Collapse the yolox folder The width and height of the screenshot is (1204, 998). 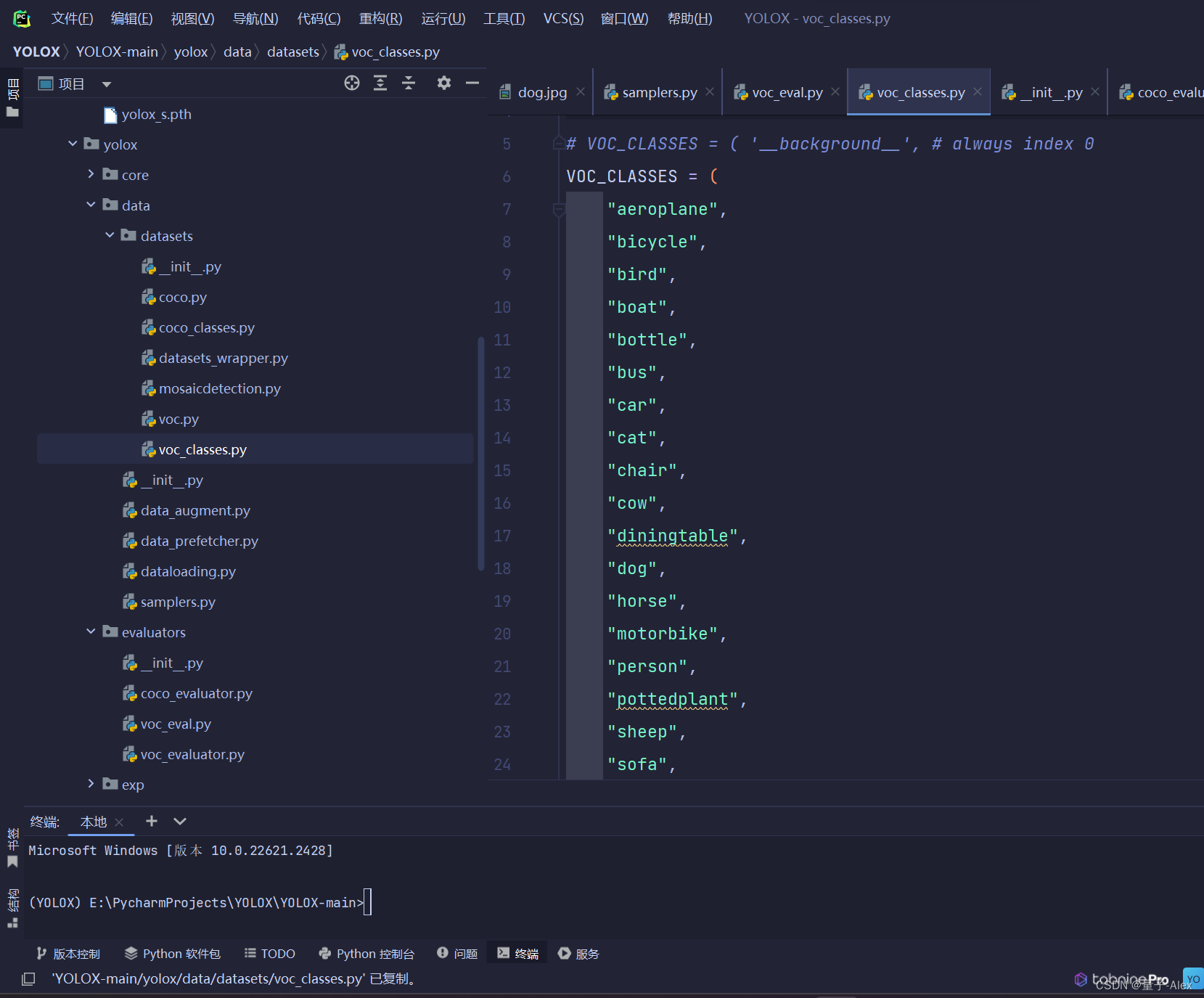click(x=73, y=144)
